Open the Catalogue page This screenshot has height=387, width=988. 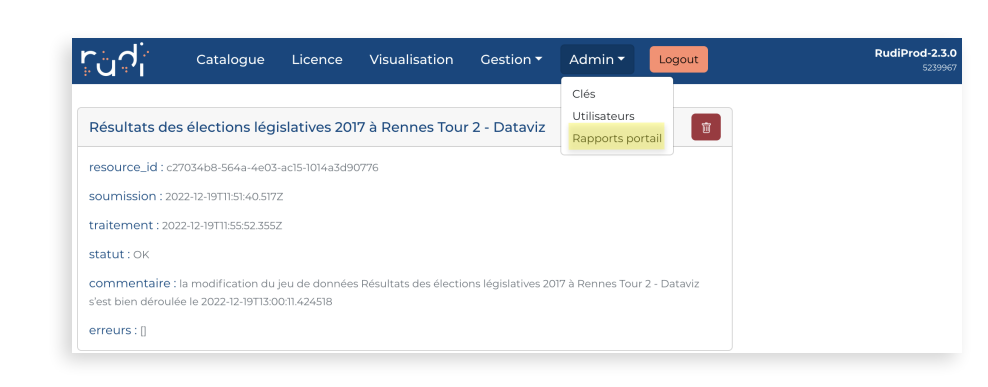[x=230, y=60]
